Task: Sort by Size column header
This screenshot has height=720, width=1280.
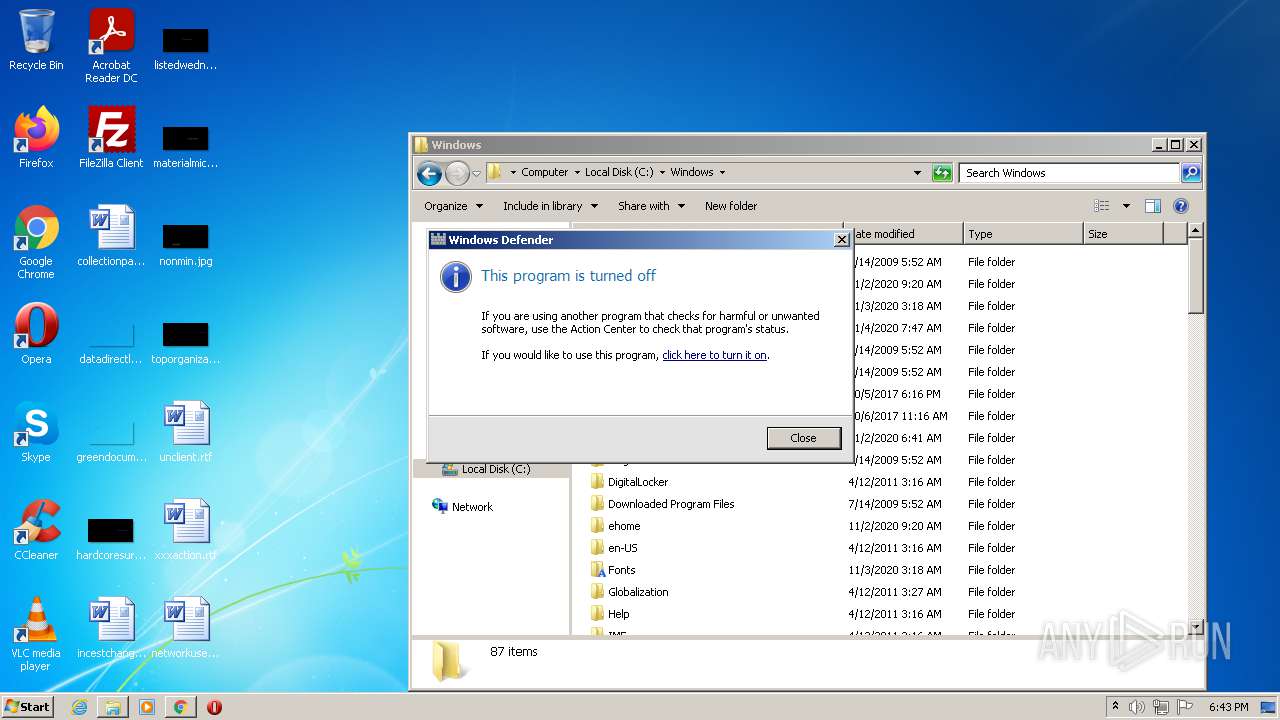Action: [x=1123, y=234]
